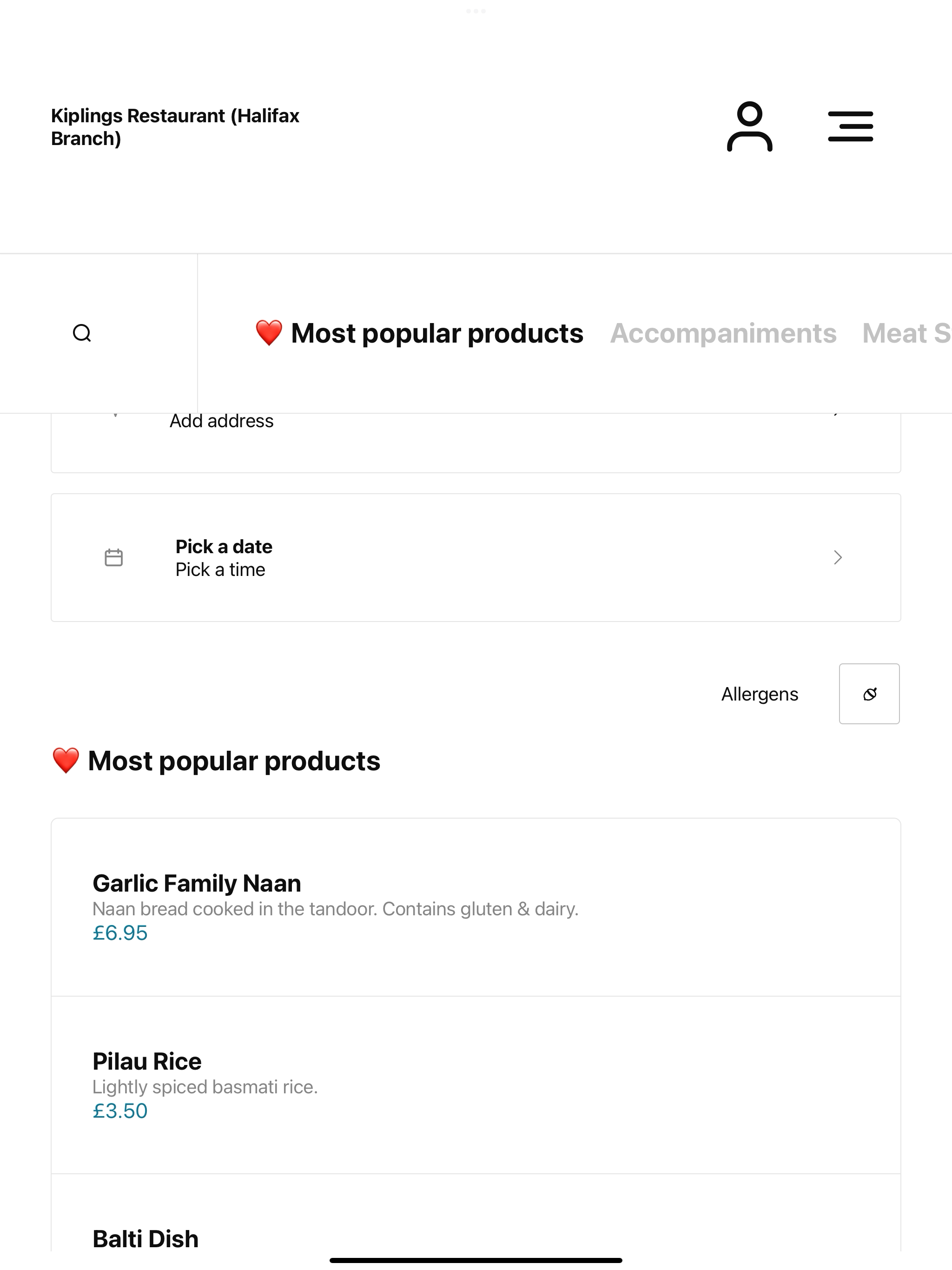
Task: Open the Pick a date / time selector
Action: pyautogui.click(x=476, y=557)
